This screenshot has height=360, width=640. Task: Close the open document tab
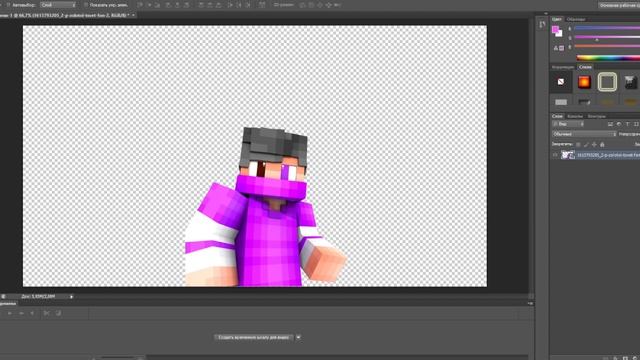click(133, 15)
